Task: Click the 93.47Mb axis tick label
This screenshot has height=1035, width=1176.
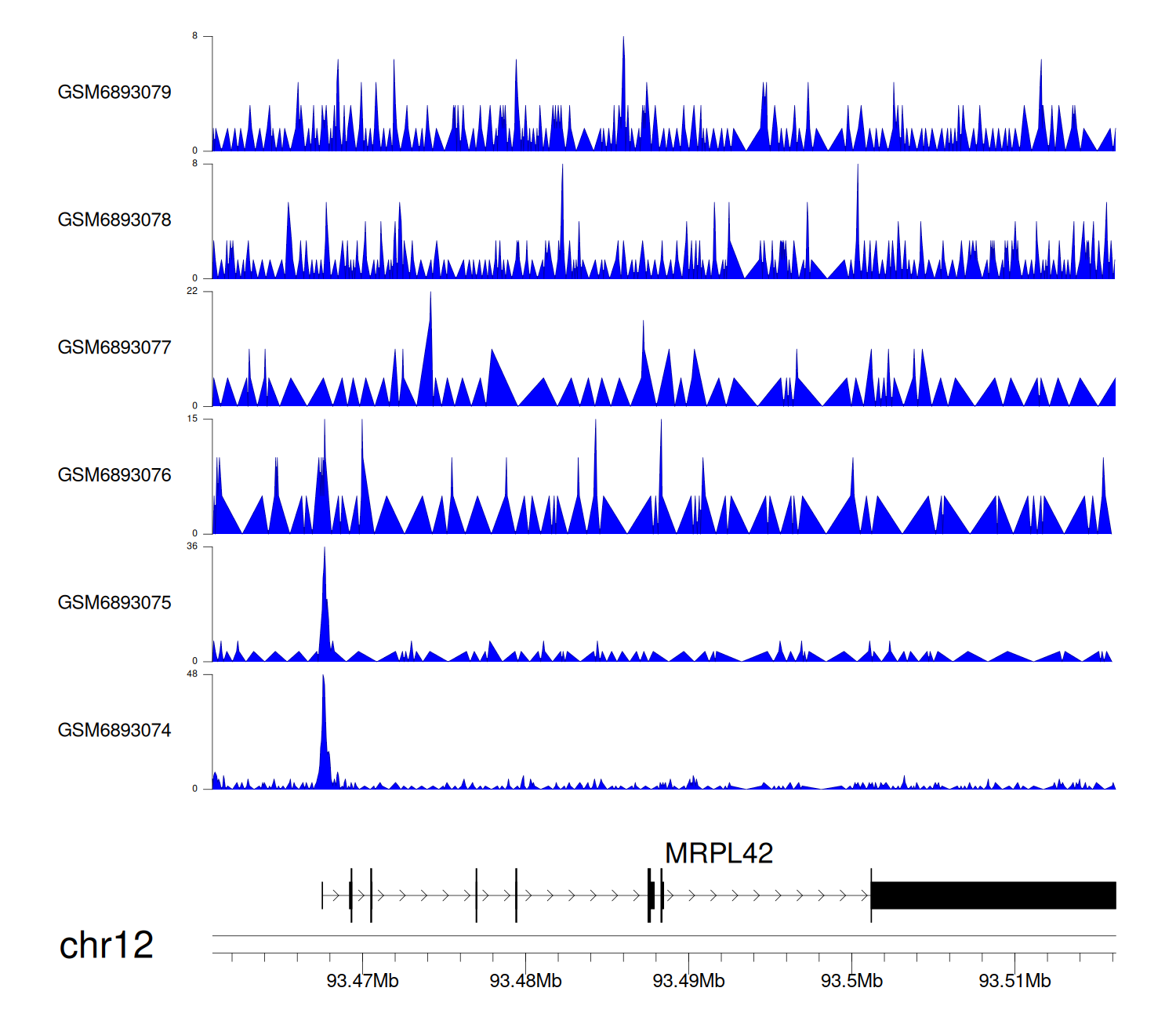Action: click(362, 981)
